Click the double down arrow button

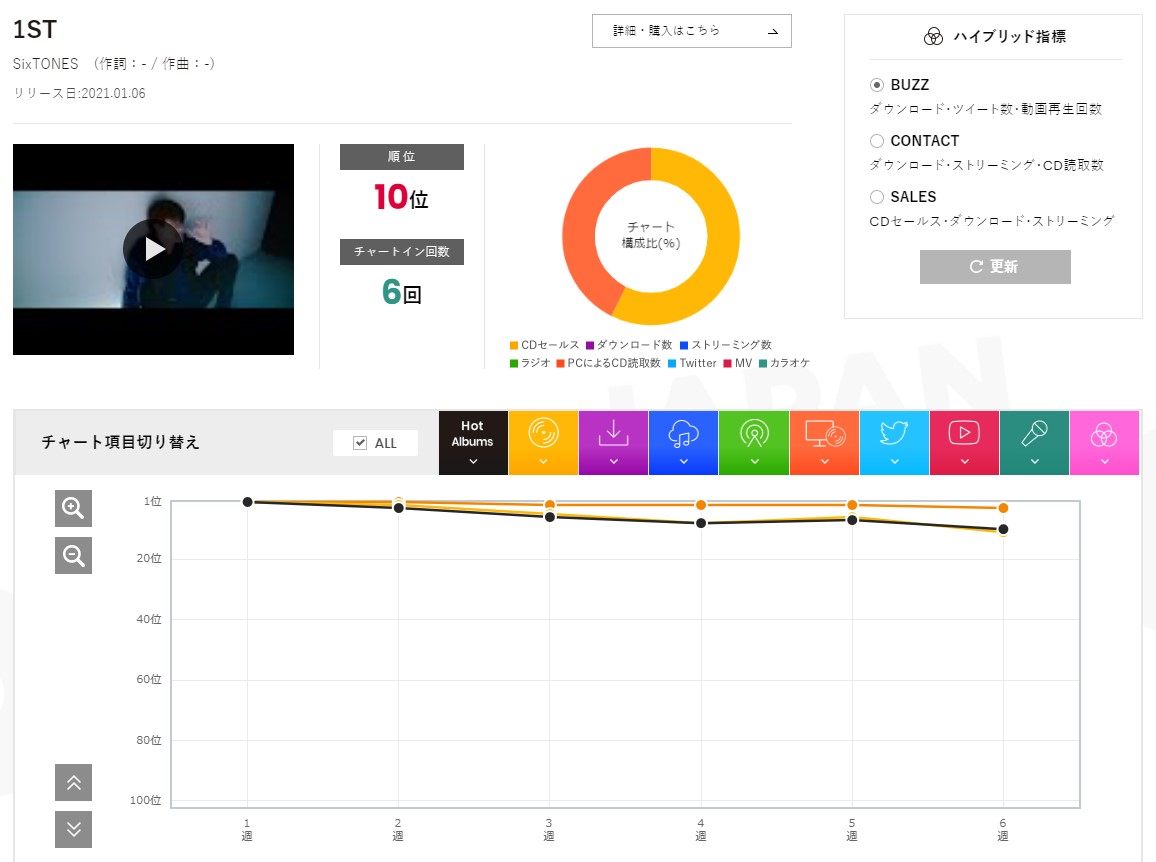tap(73, 830)
